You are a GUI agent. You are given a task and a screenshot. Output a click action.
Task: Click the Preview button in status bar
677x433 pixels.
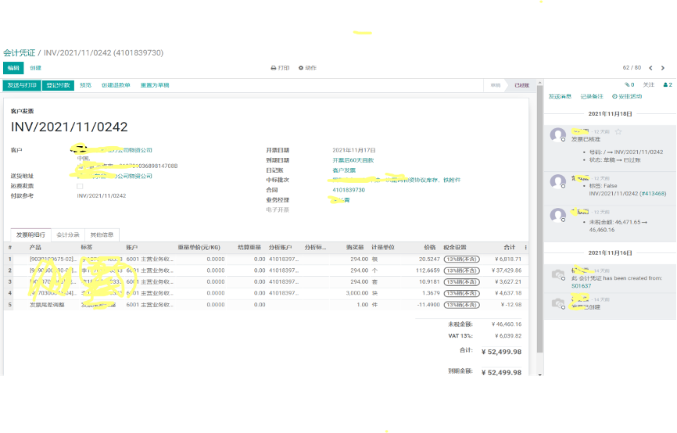(85, 85)
